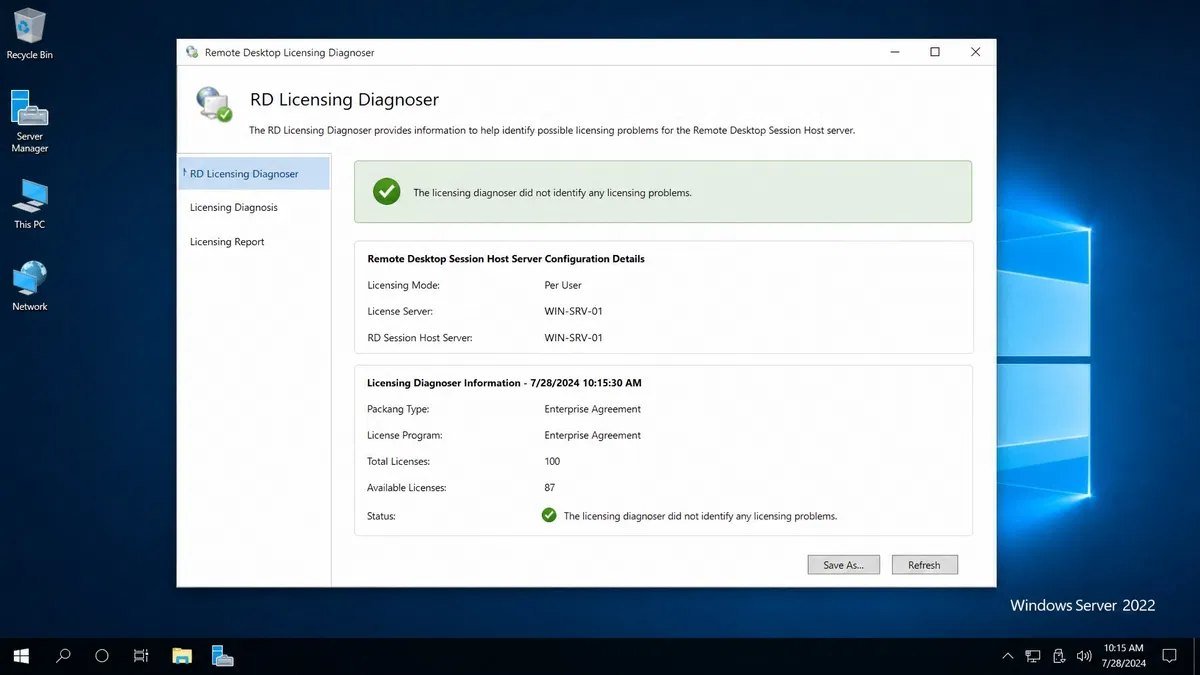
Task: Click the Status row message text
Action: click(x=700, y=516)
